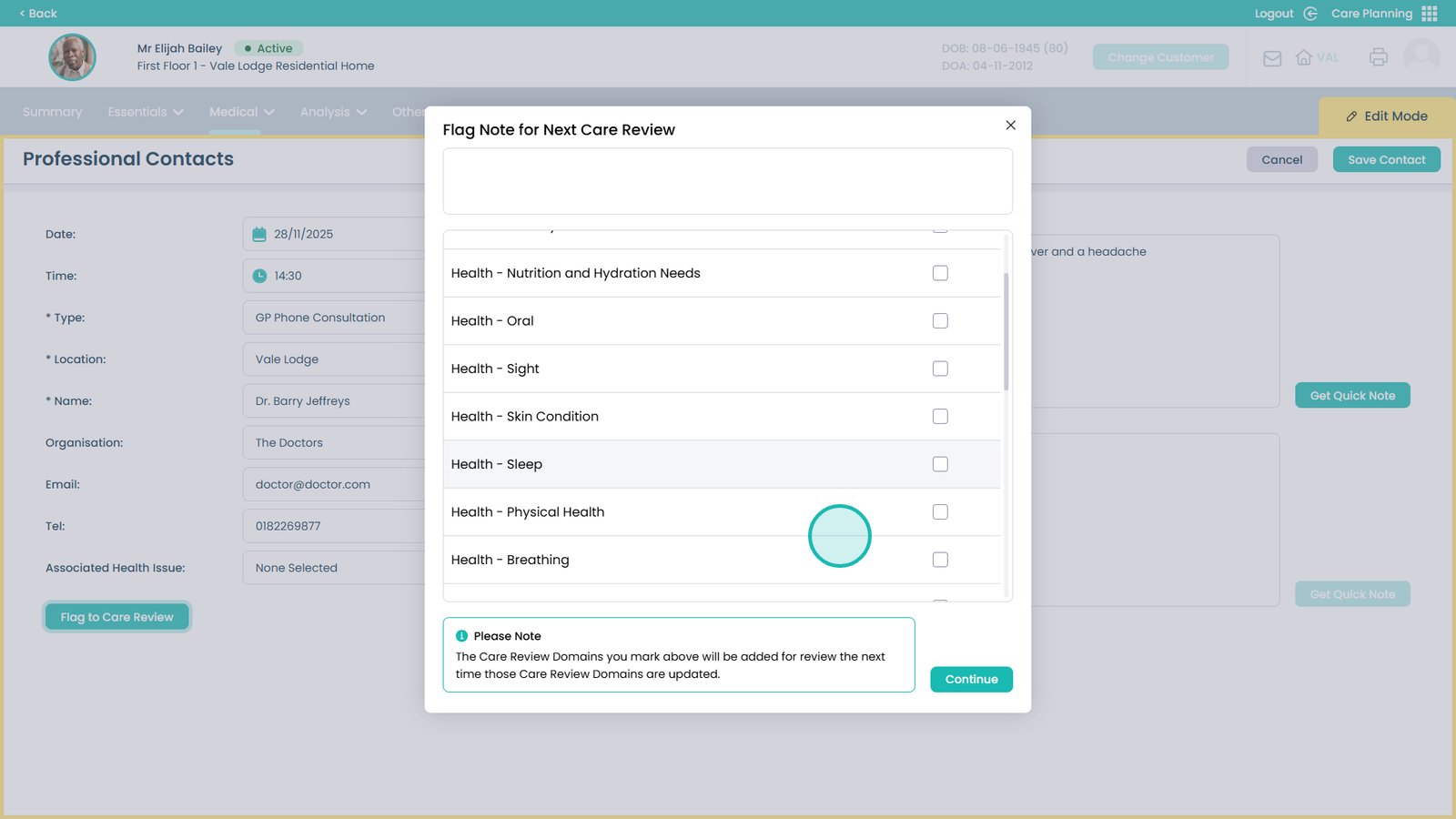
Task: Click the home VAL icon
Action: [x=1304, y=57]
